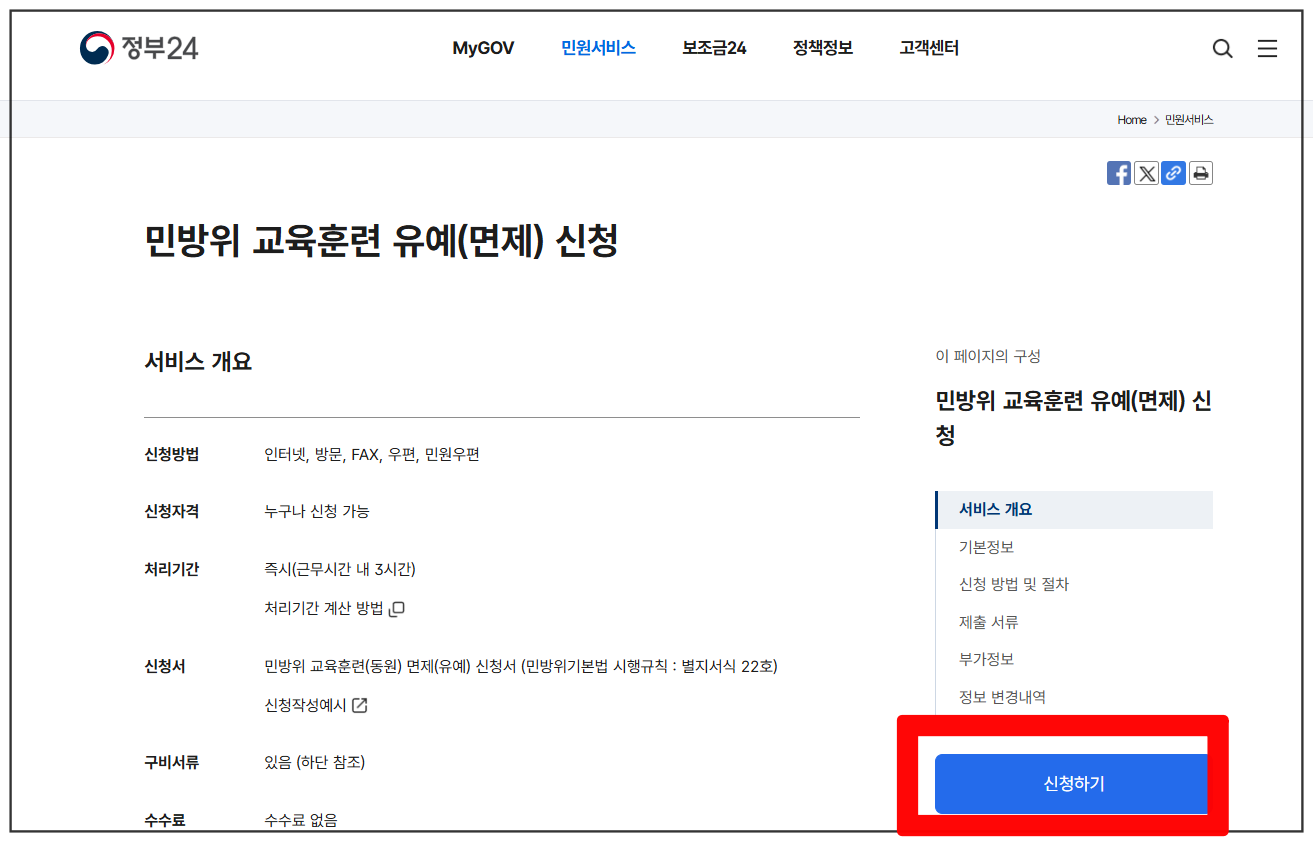Click the copy icon beside 처리기간 계산 방법

pos(394,608)
